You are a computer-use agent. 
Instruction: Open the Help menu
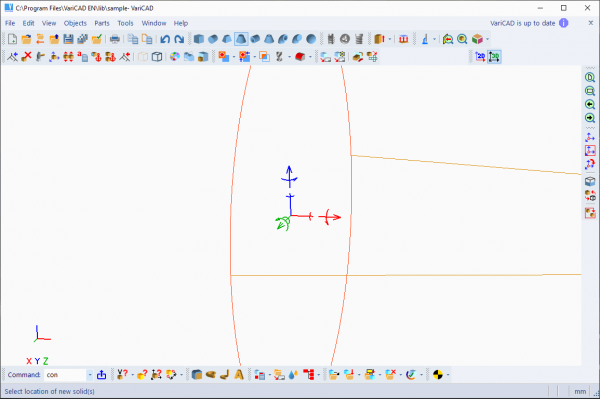(181, 23)
